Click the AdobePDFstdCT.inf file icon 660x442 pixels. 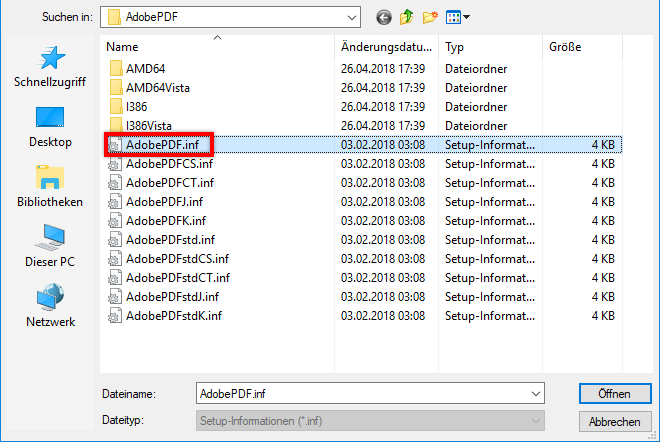114,277
